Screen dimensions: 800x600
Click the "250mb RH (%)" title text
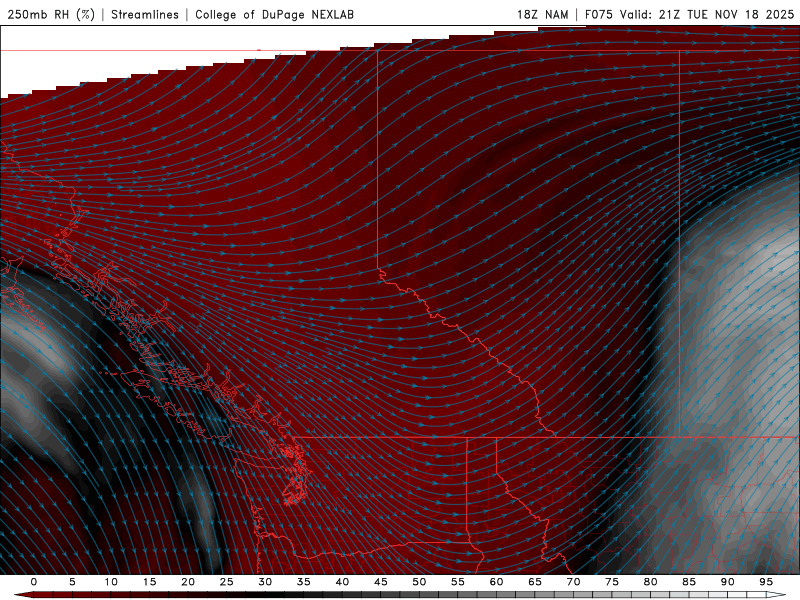[x=52, y=14]
